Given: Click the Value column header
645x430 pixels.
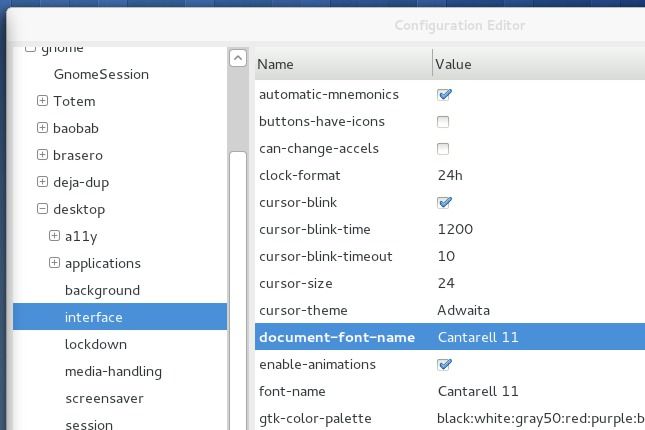Looking at the screenshot, I should [538, 64].
